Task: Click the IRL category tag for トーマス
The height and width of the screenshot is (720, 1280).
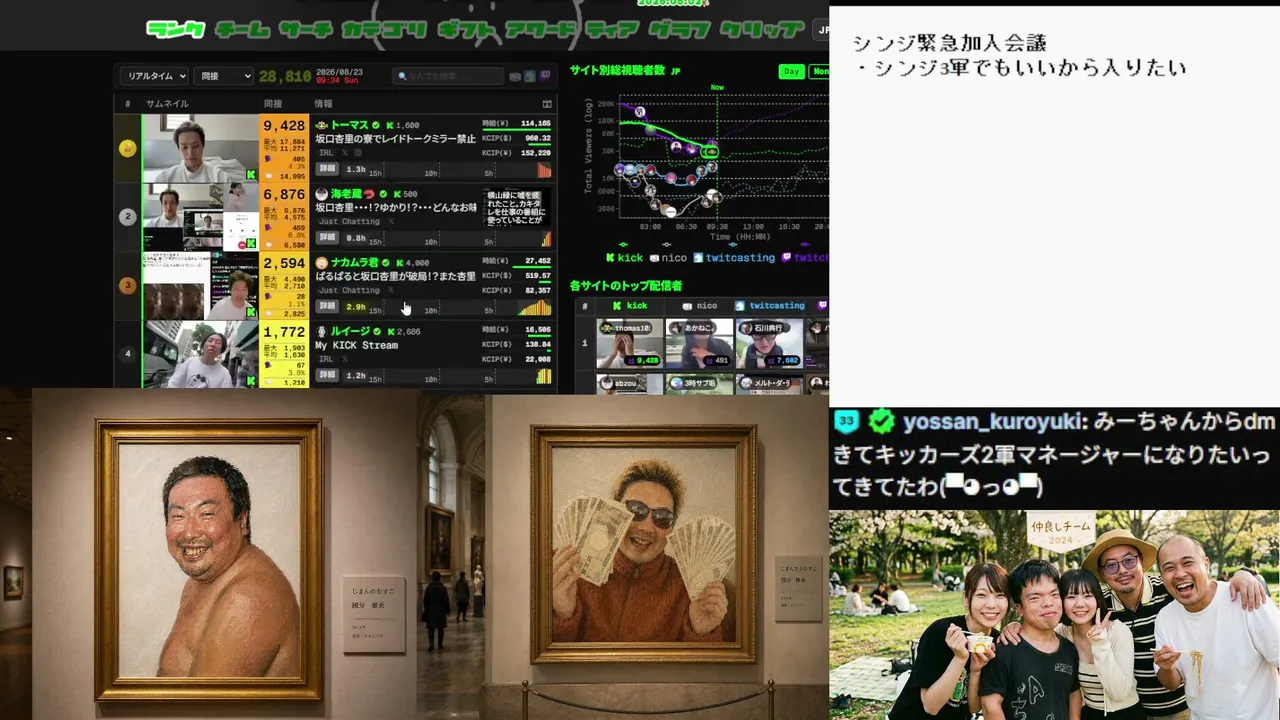Action: (x=326, y=153)
